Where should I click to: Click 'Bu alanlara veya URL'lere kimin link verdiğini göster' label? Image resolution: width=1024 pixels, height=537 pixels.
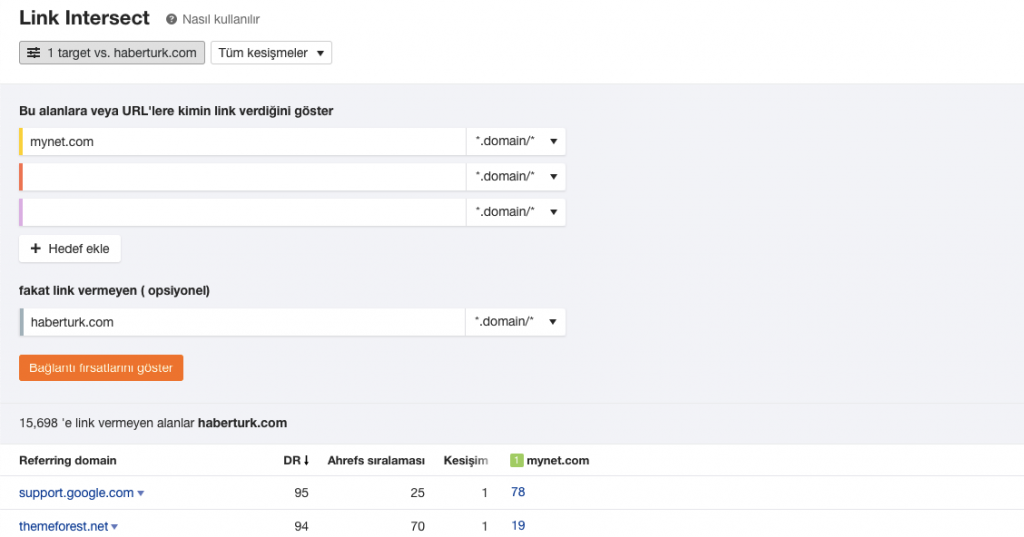(176, 111)
